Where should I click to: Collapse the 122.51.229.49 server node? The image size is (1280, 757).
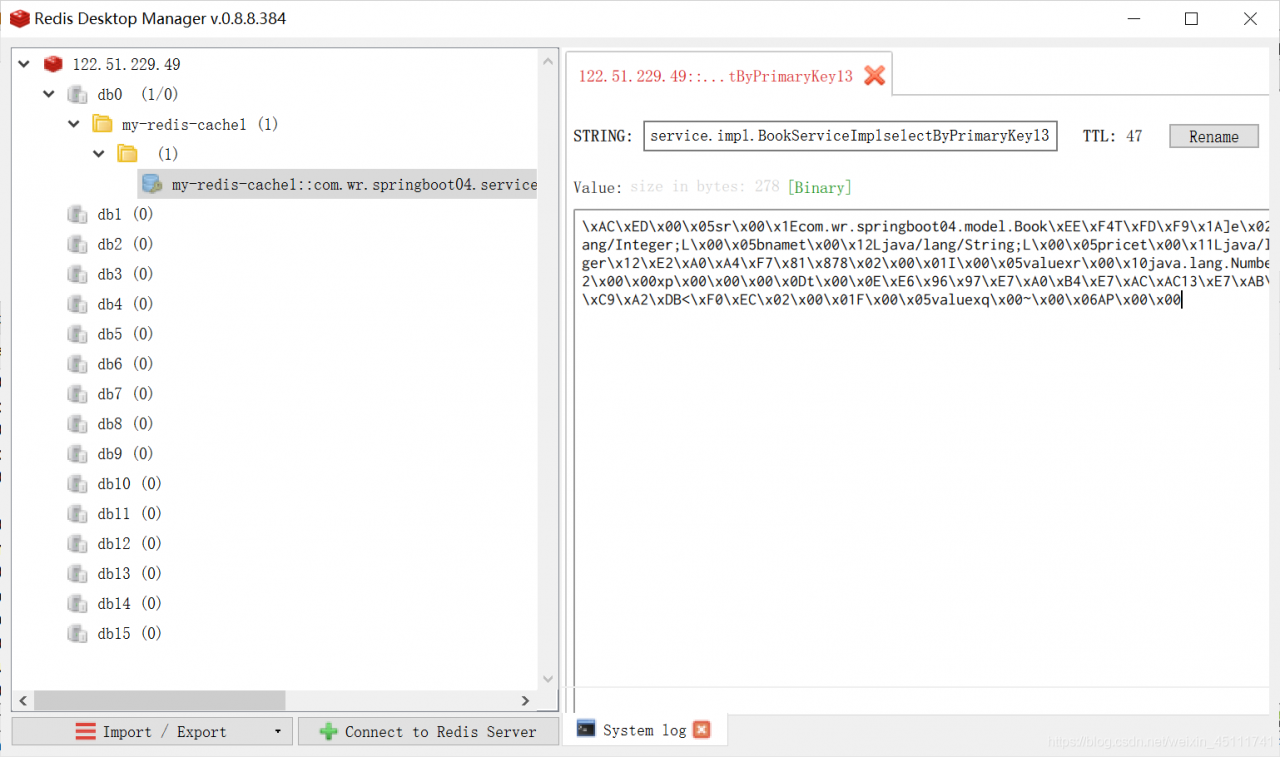[x=24, y=64]
